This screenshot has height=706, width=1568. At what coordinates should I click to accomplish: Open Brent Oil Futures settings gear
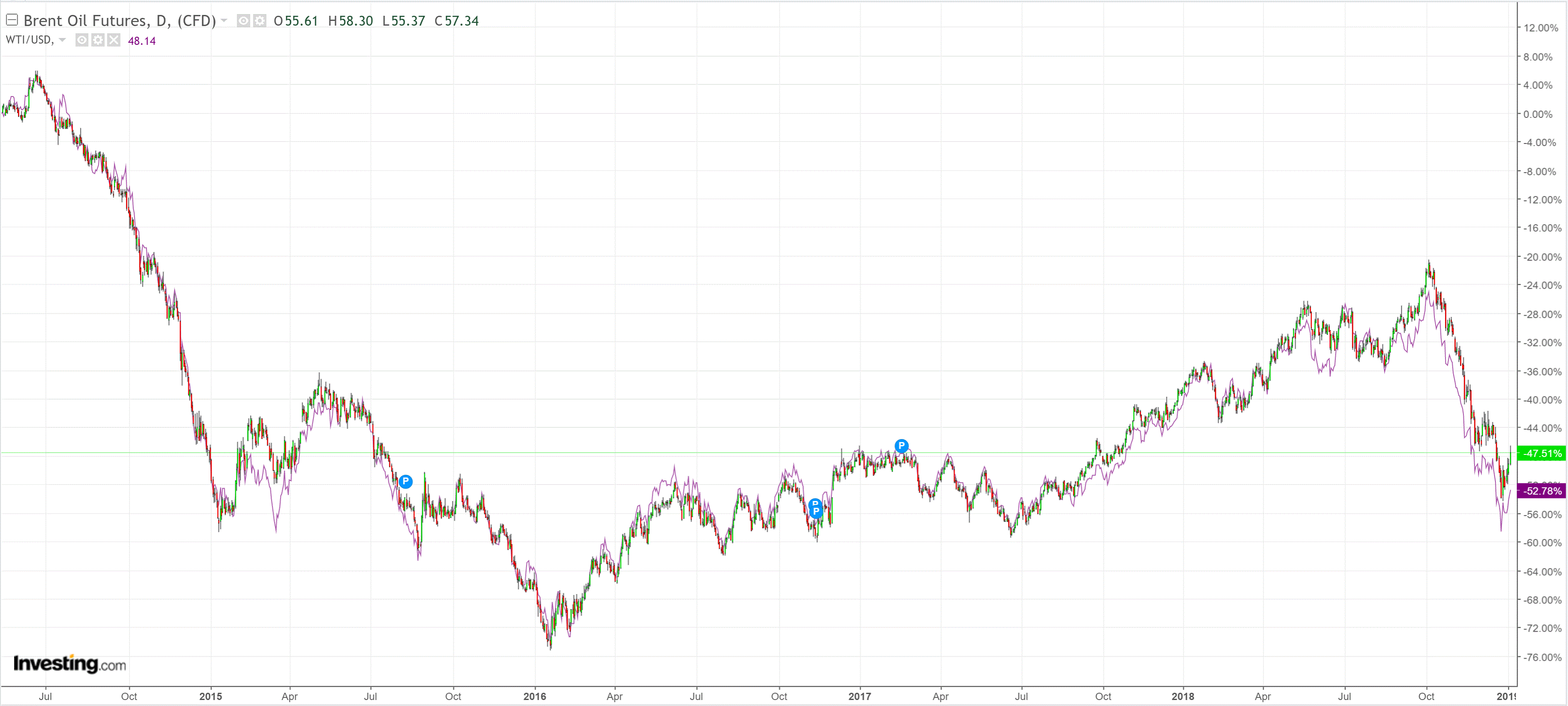pyautogui.click(x=259, y=21)
